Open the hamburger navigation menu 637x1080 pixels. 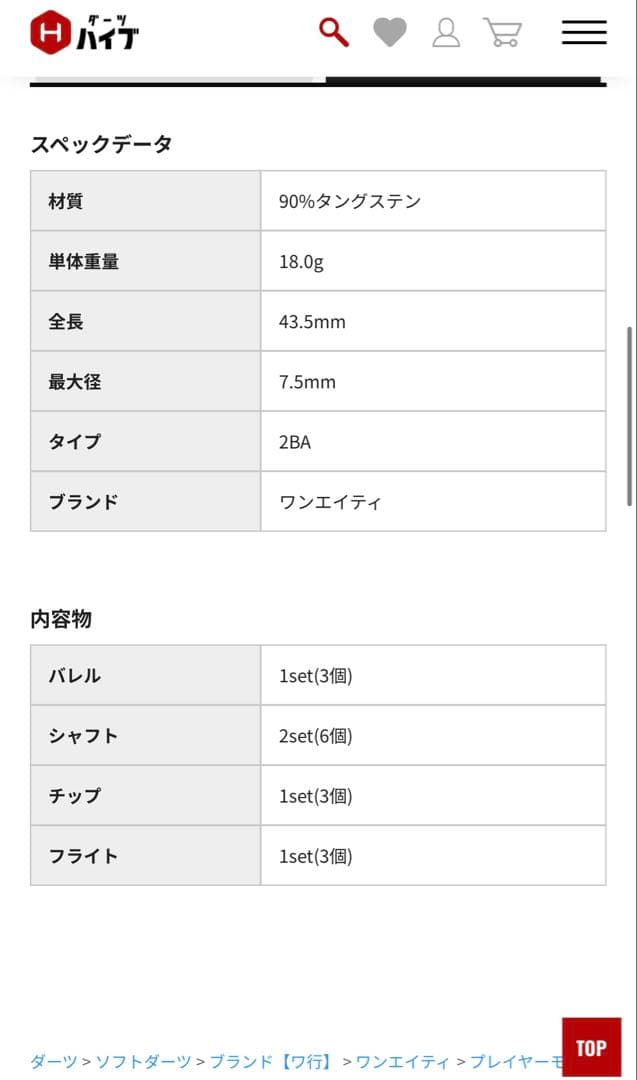coord(583,31)
